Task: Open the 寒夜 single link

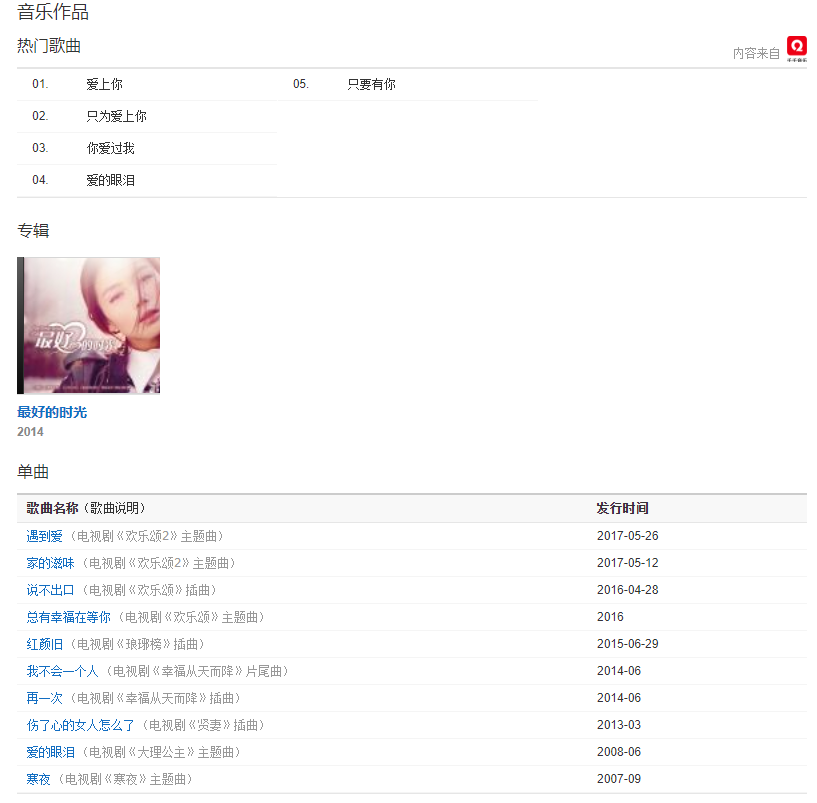Action: [38, 779]
